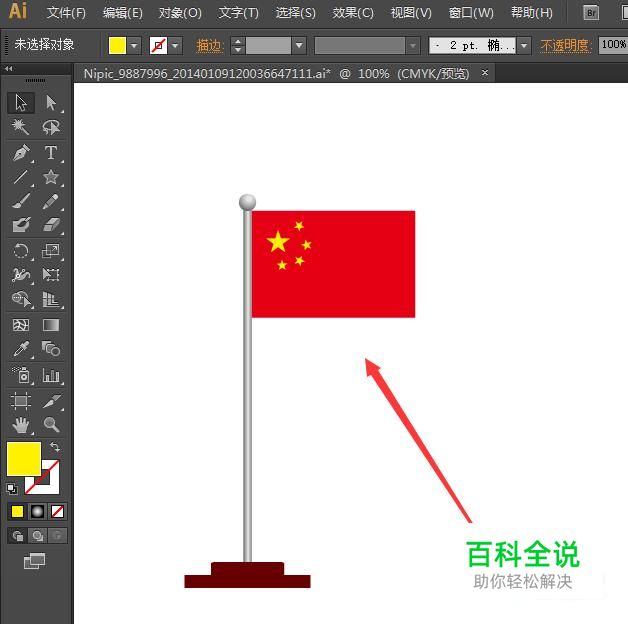628x624 pixels.
Task: Set paint mode to Gradient
Action: point(37,511)
